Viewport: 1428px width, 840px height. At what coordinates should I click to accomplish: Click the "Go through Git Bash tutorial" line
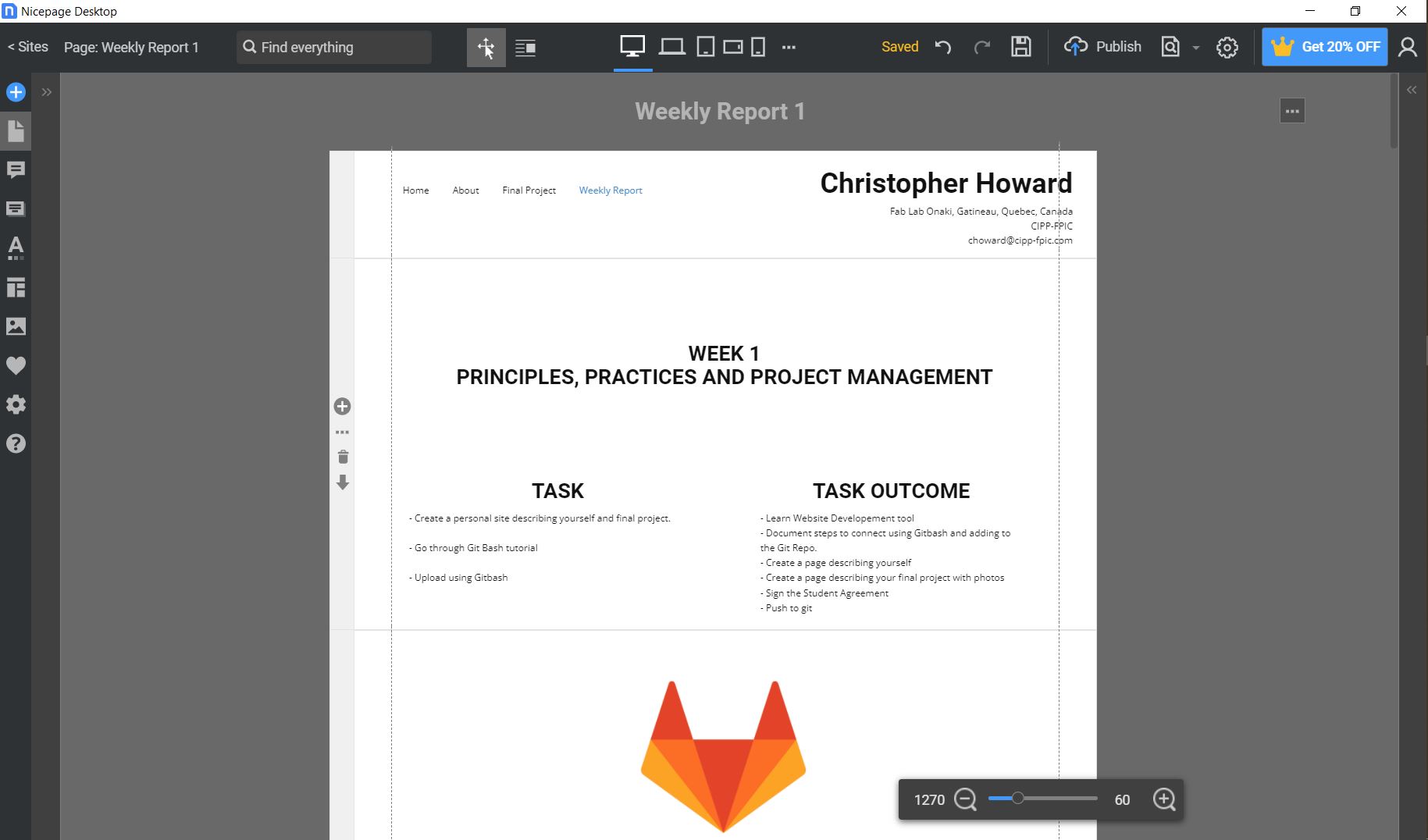click(473, 548)
